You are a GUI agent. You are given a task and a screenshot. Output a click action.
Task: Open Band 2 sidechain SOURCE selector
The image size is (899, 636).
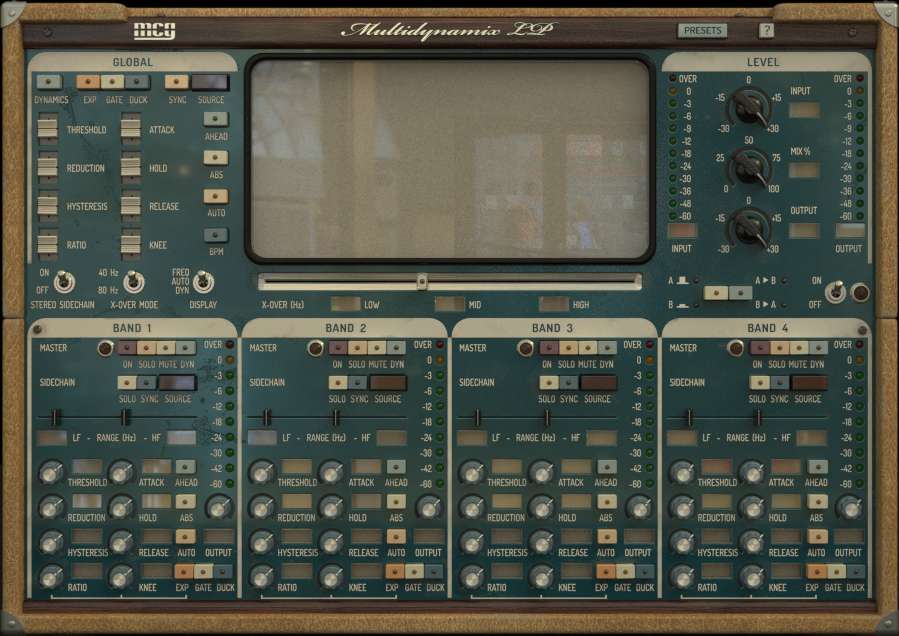pos(388,383)
